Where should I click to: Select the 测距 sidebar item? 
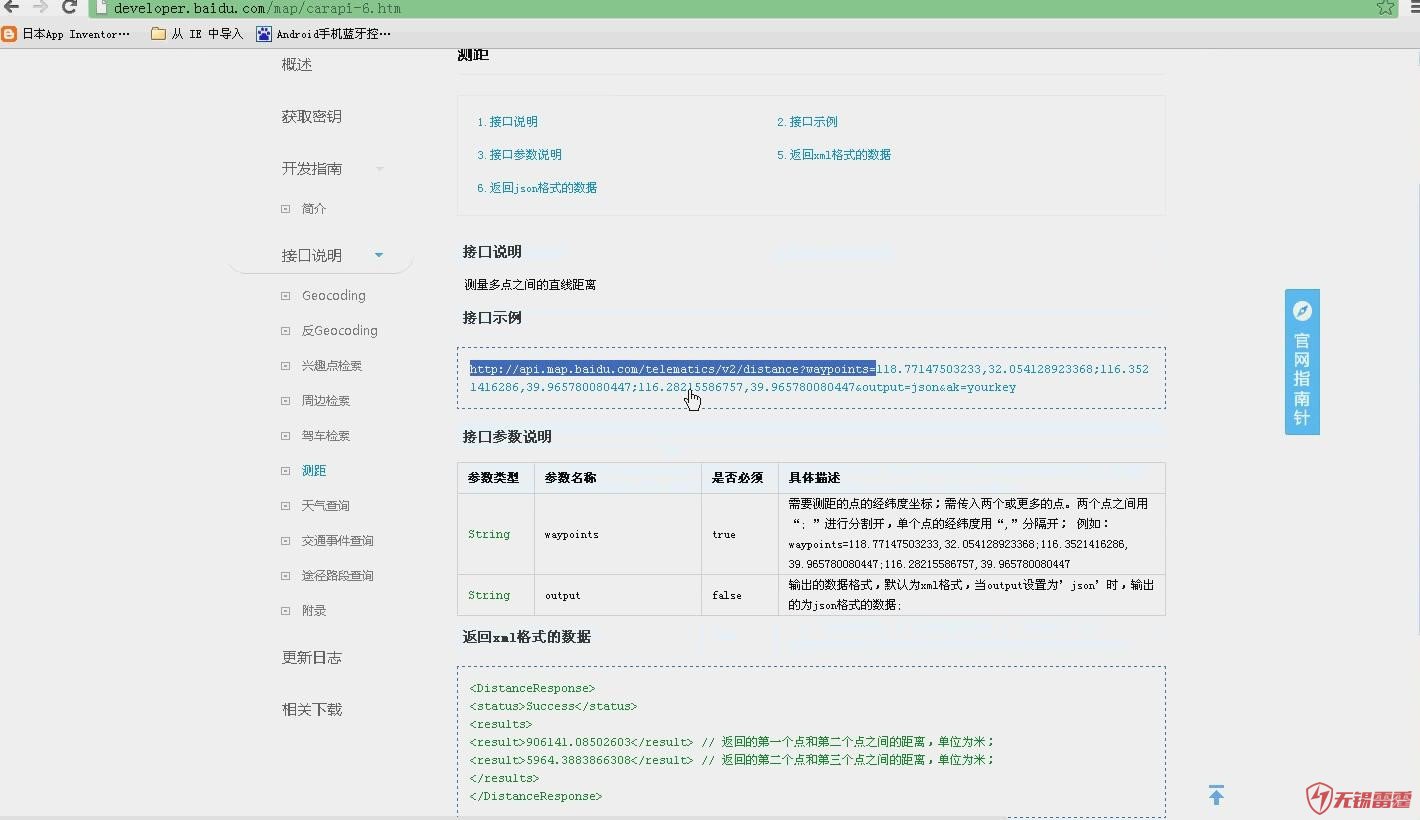click(x=314, y=471)
